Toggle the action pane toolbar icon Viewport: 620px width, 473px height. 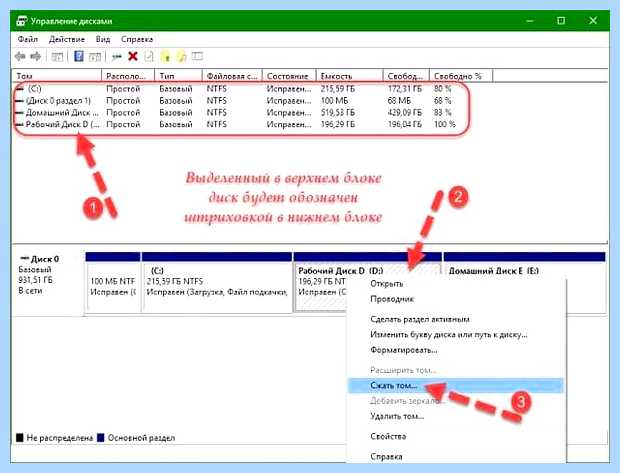pyautogui.click(x=95, y=57)
